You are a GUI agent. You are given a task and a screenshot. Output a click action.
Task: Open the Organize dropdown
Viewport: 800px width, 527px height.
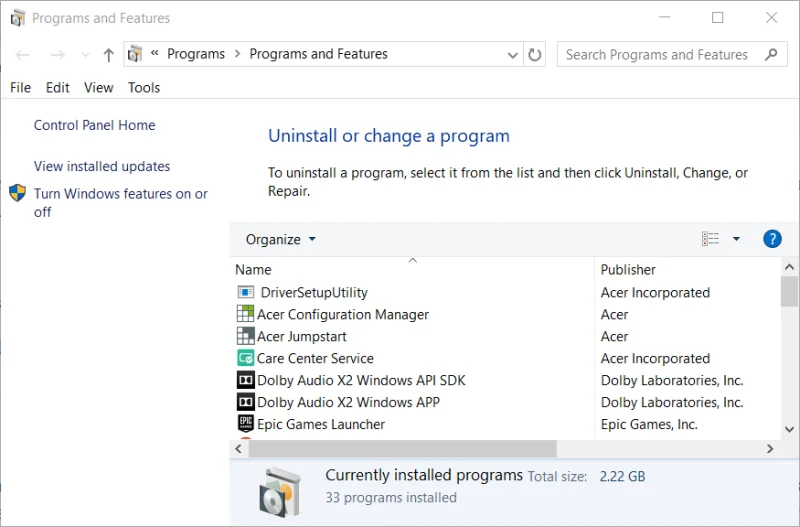280,239
